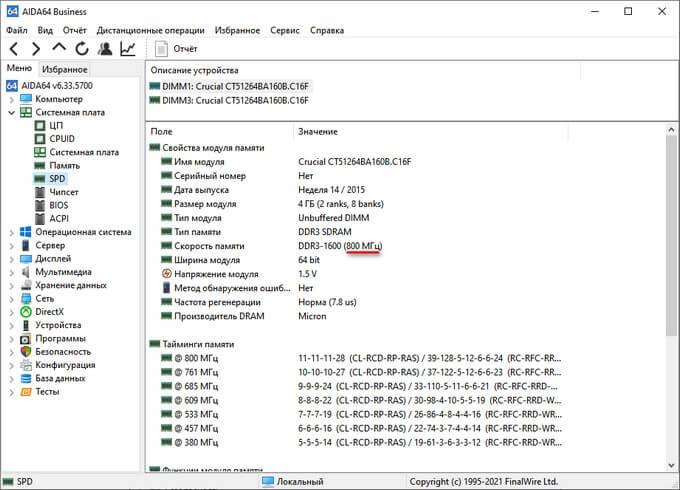
Task: Open the Дистанционные операции menu
Action: click(x=150, y=30)
